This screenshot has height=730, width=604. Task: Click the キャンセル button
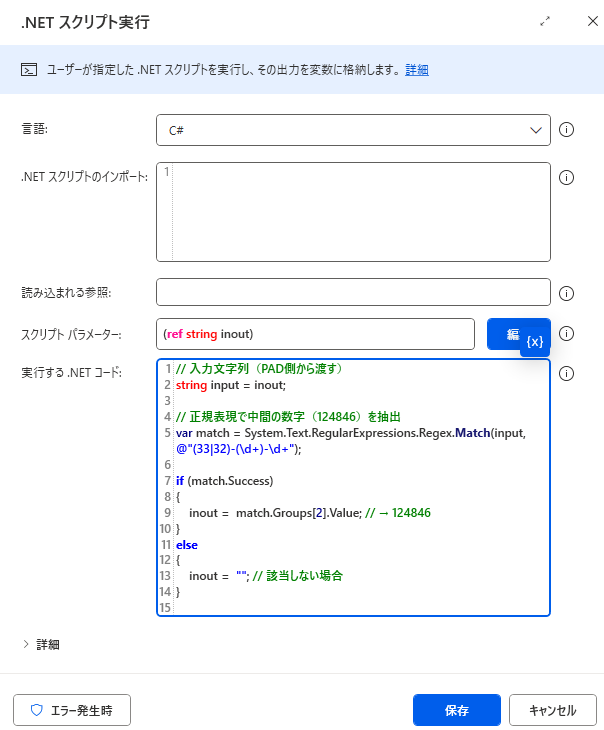coord(553,710)
